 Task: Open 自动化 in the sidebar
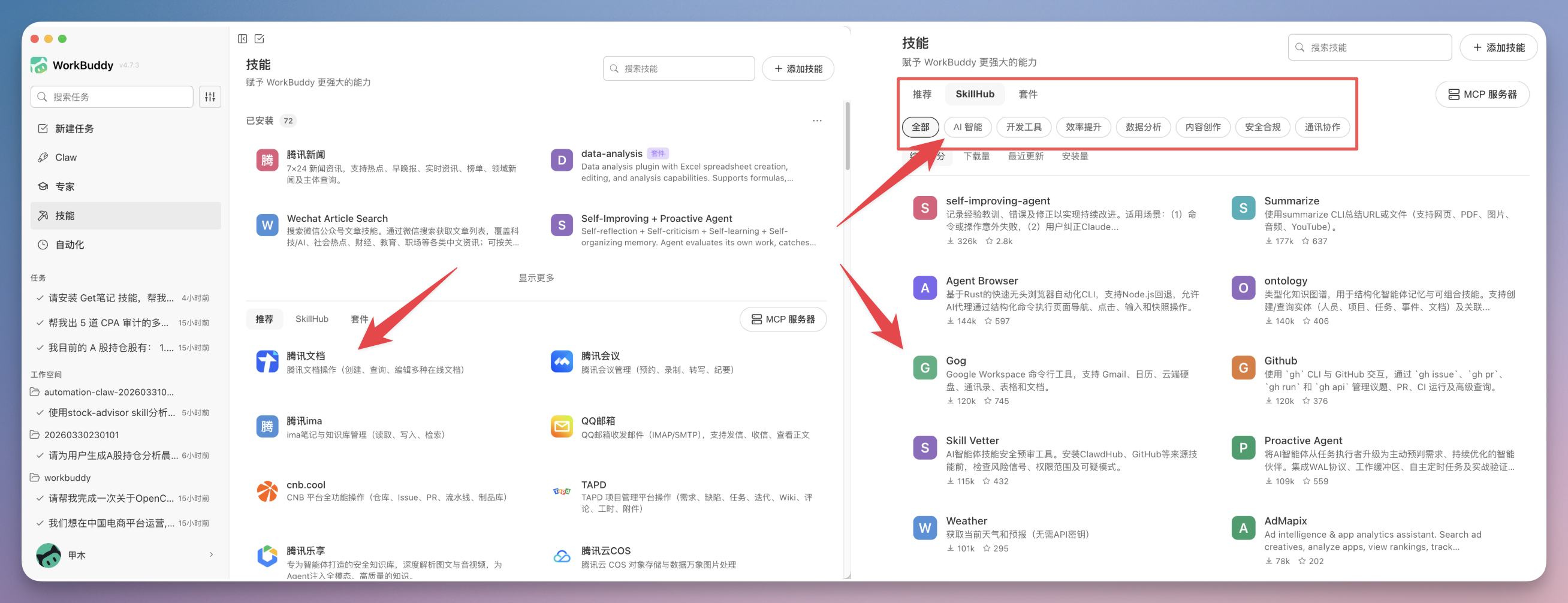click(125, 245)
